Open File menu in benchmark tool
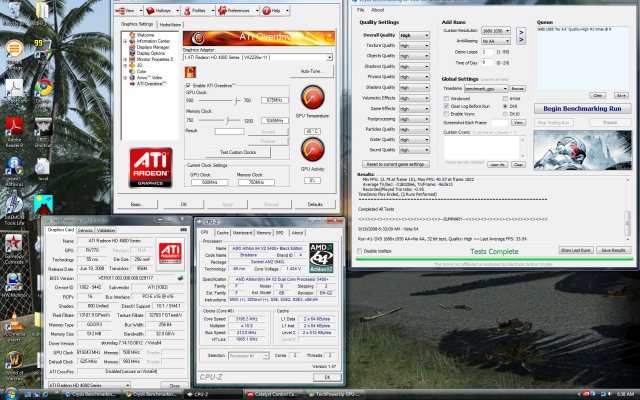640x400 pixels. point(361,10)
